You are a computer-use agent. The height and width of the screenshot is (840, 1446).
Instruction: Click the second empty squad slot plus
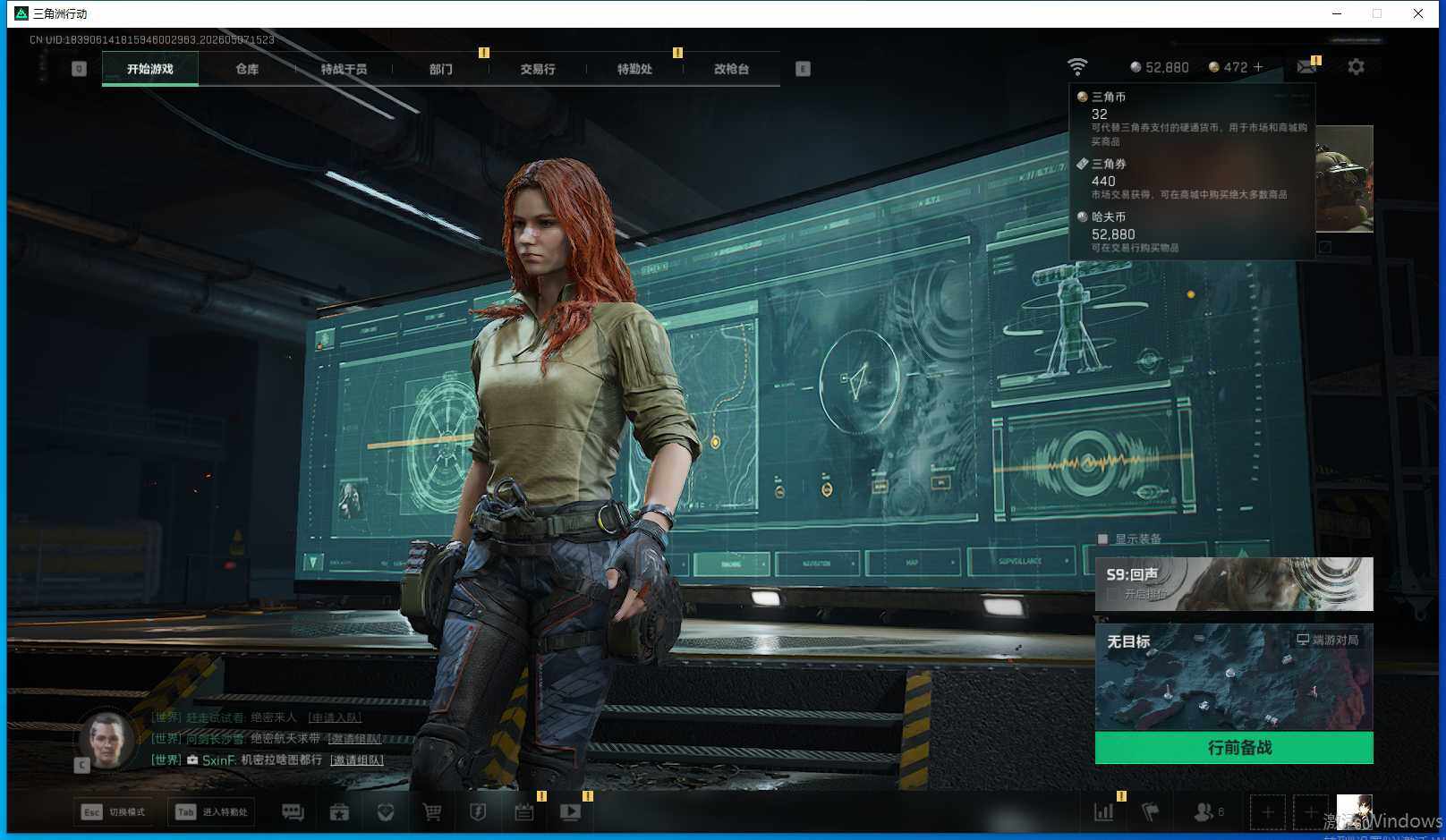(1311, 812)
